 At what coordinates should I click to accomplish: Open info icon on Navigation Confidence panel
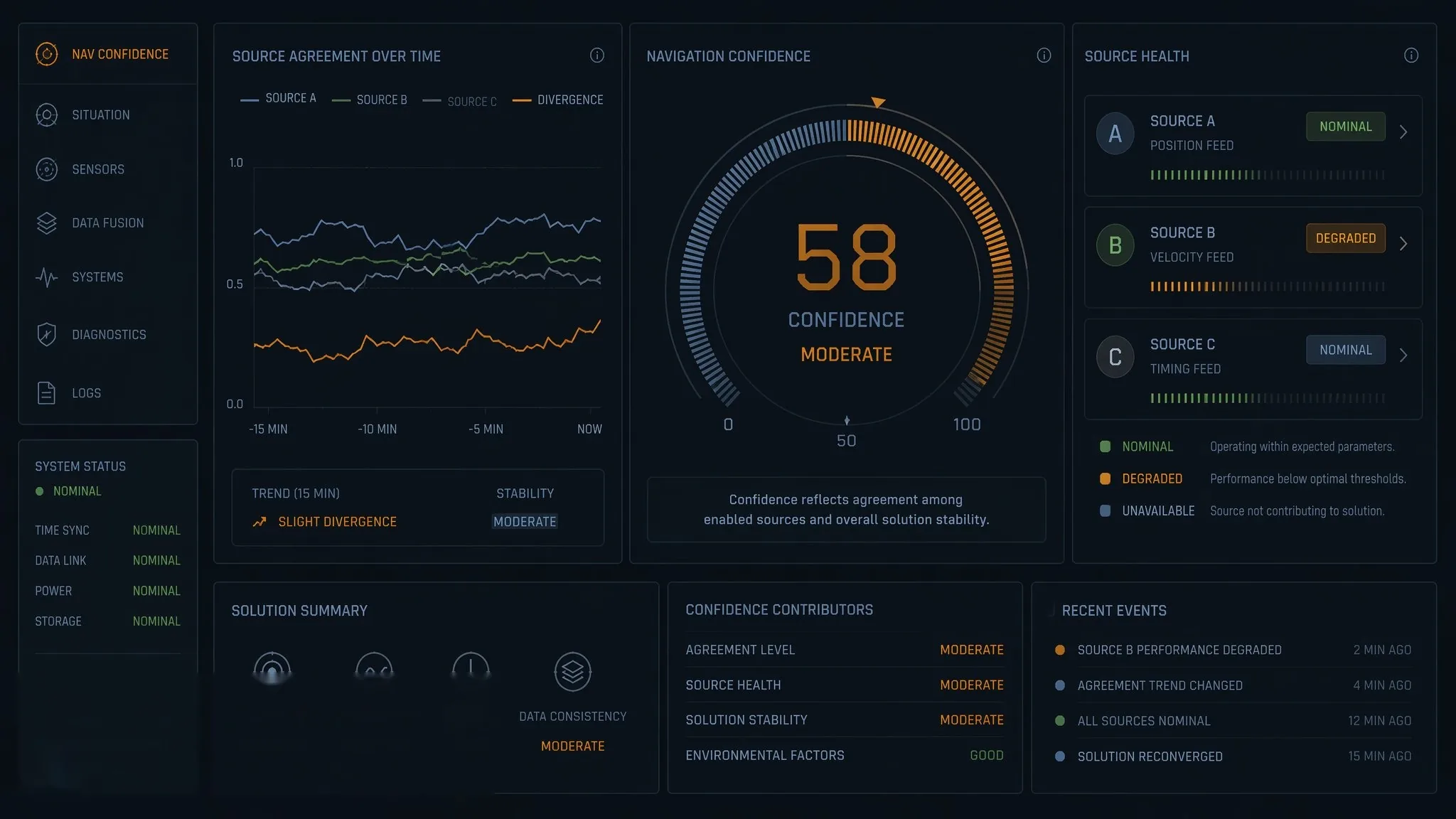coord(1044,55)
